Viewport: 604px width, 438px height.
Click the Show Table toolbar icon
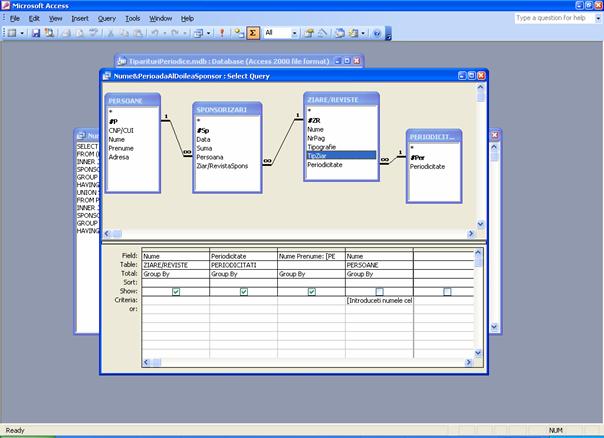[238, 33]
